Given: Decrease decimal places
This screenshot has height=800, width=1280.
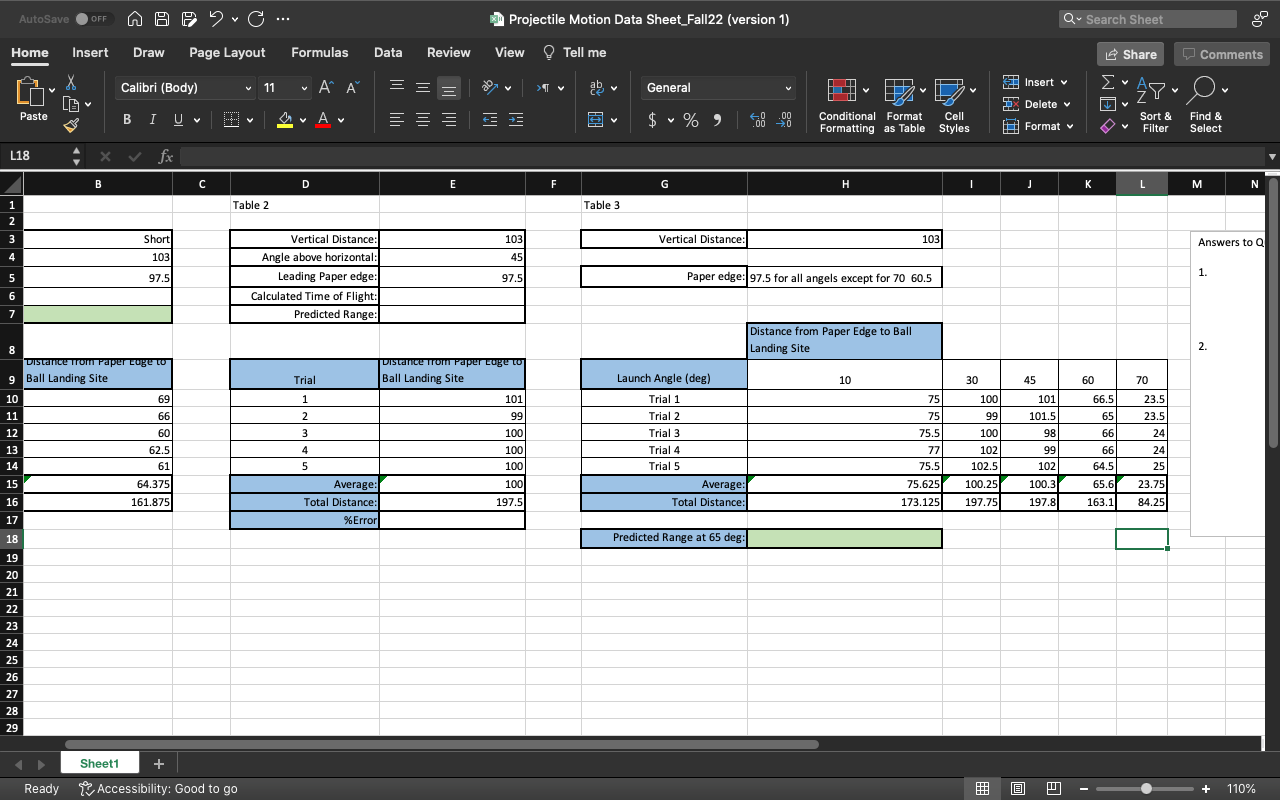Looking at the screenshot, I should 785,120.
